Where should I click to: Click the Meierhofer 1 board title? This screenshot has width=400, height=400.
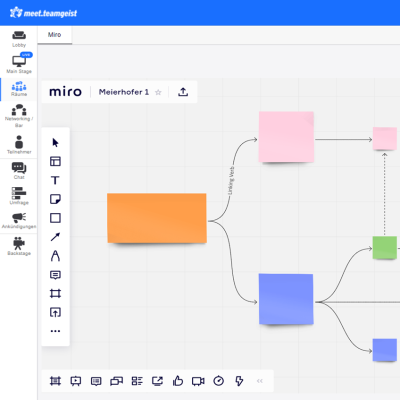click(124, 92)
